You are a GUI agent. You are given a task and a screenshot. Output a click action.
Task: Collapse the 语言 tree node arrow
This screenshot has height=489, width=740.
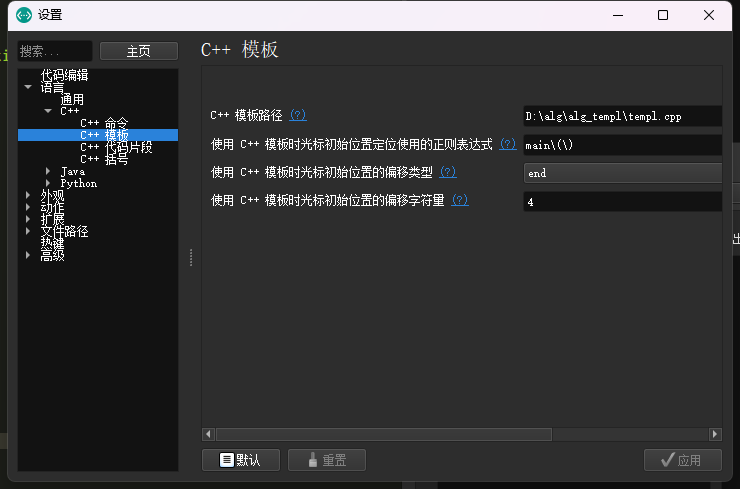point(28,87)
